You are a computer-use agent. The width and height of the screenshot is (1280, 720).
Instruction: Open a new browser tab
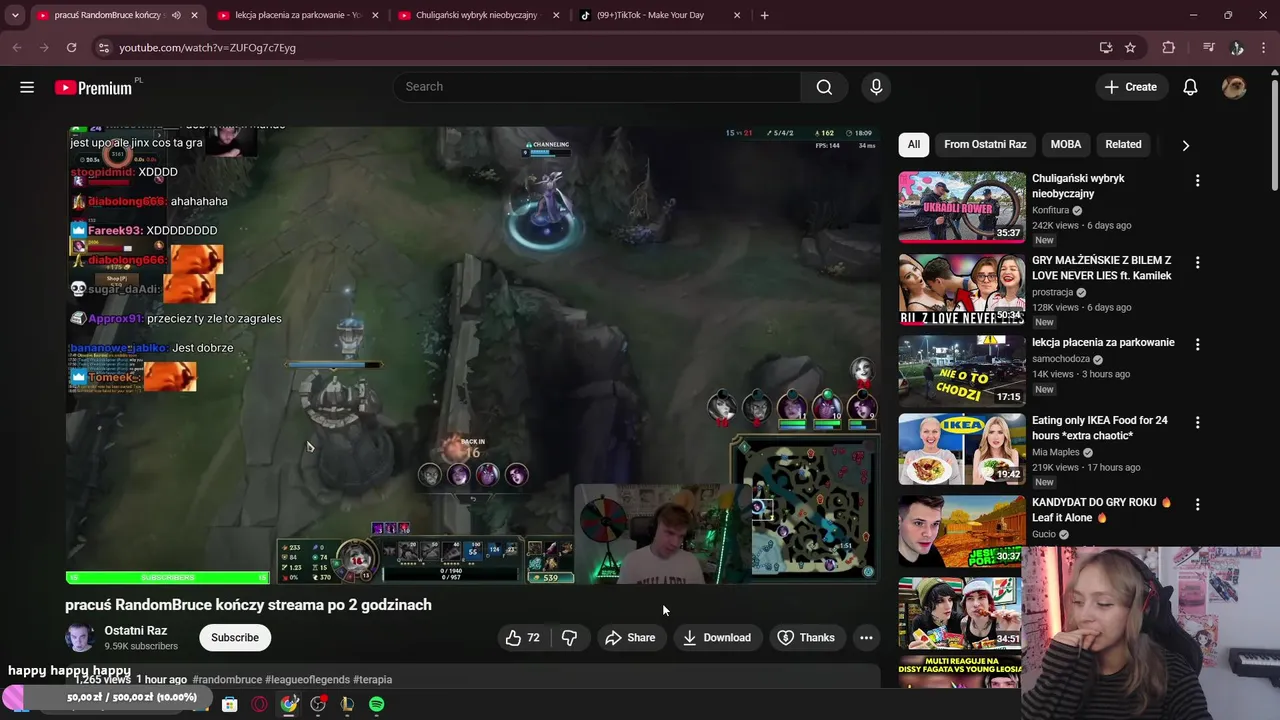(x=764, y=15)
